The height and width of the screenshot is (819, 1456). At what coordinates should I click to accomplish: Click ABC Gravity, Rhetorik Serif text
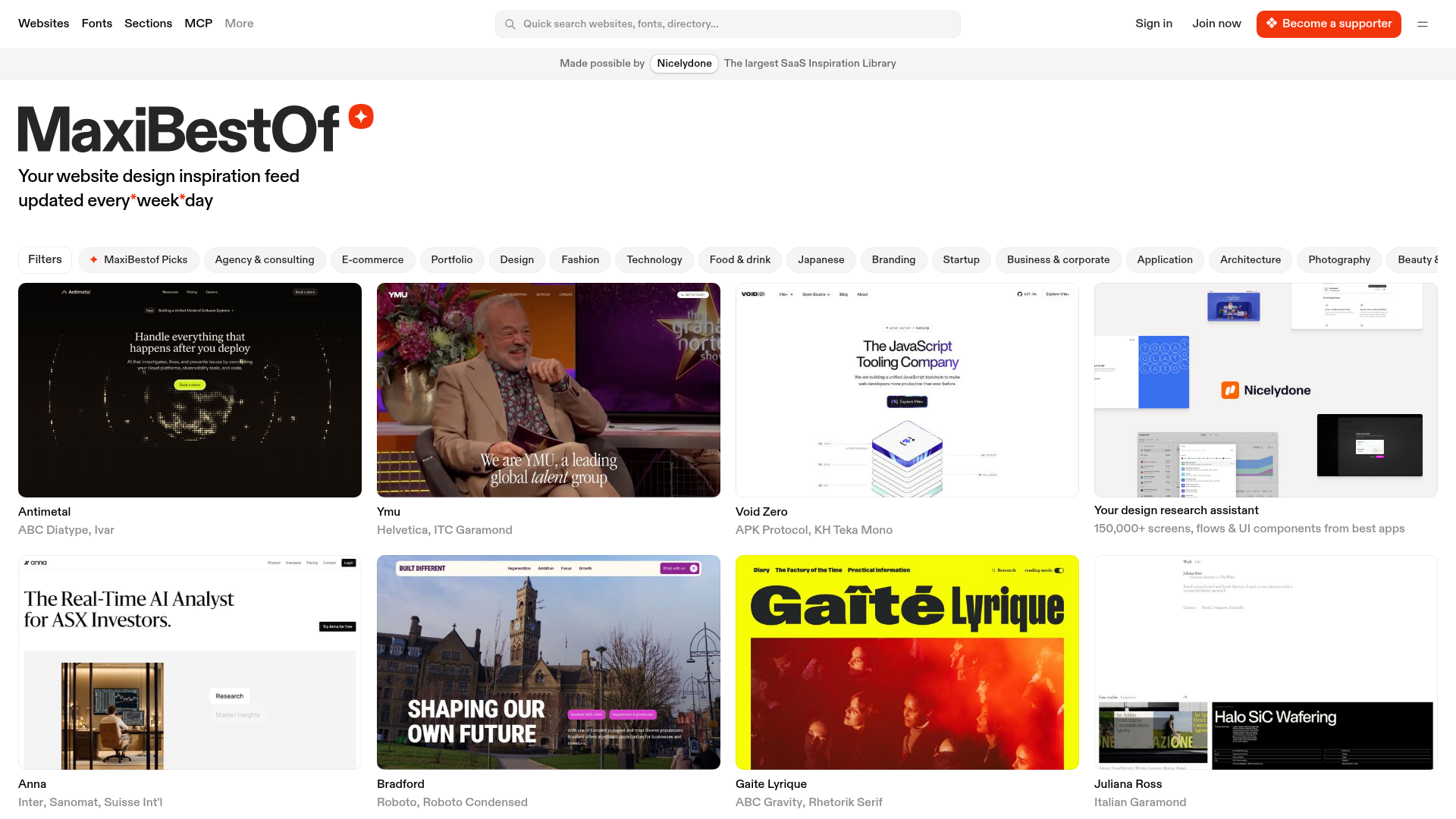[x=809, y=802]
